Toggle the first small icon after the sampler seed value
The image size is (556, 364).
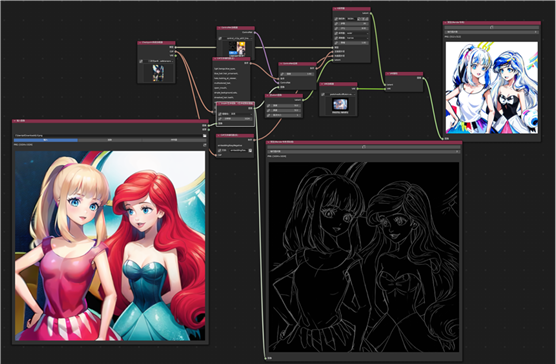[359, 18]
